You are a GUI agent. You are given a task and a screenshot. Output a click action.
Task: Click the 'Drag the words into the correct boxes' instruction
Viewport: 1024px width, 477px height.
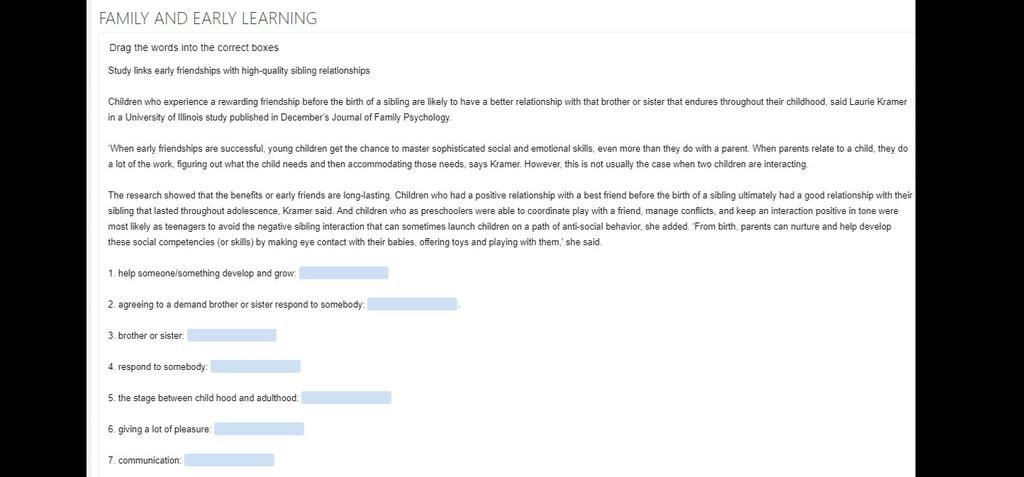[x=194, y=48]
